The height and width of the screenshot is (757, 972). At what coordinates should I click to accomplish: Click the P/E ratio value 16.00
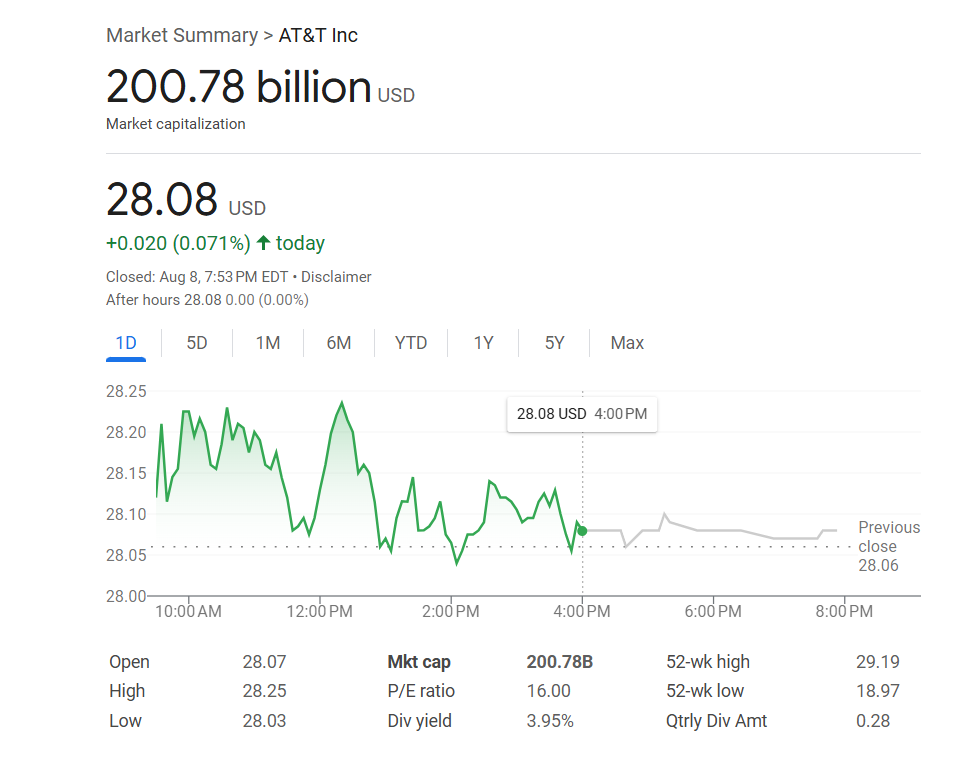(548, 691)
